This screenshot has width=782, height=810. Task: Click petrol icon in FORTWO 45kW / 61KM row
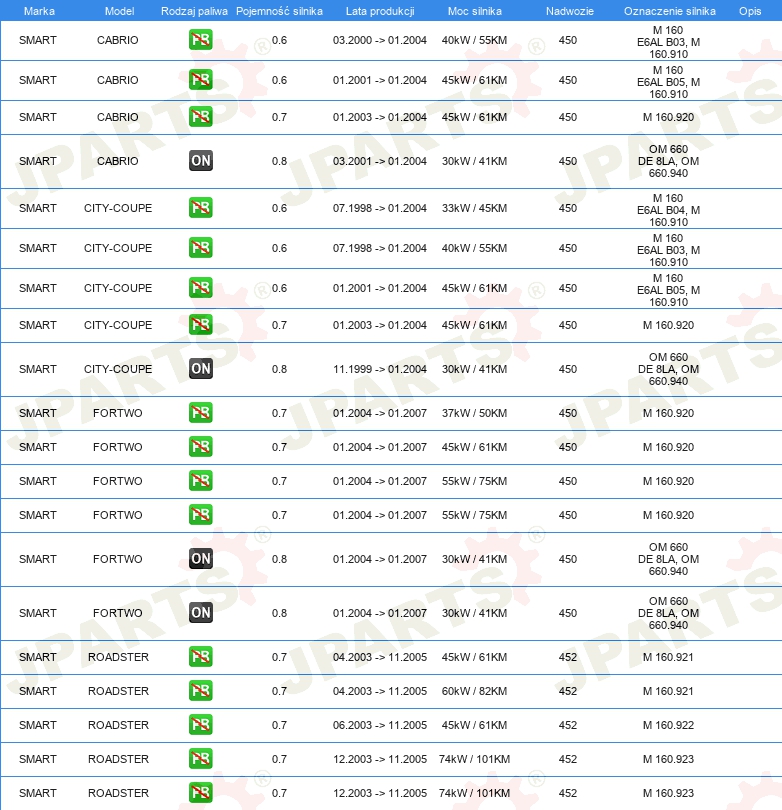coord(200,447)
